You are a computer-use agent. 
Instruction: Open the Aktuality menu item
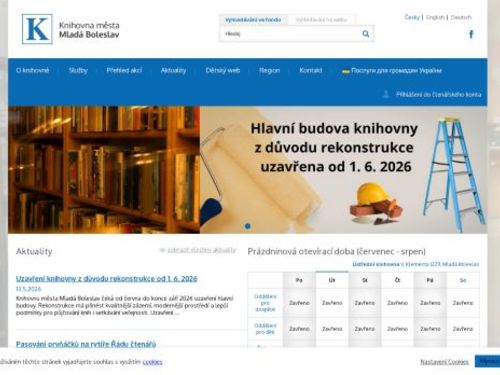[173, 70]
